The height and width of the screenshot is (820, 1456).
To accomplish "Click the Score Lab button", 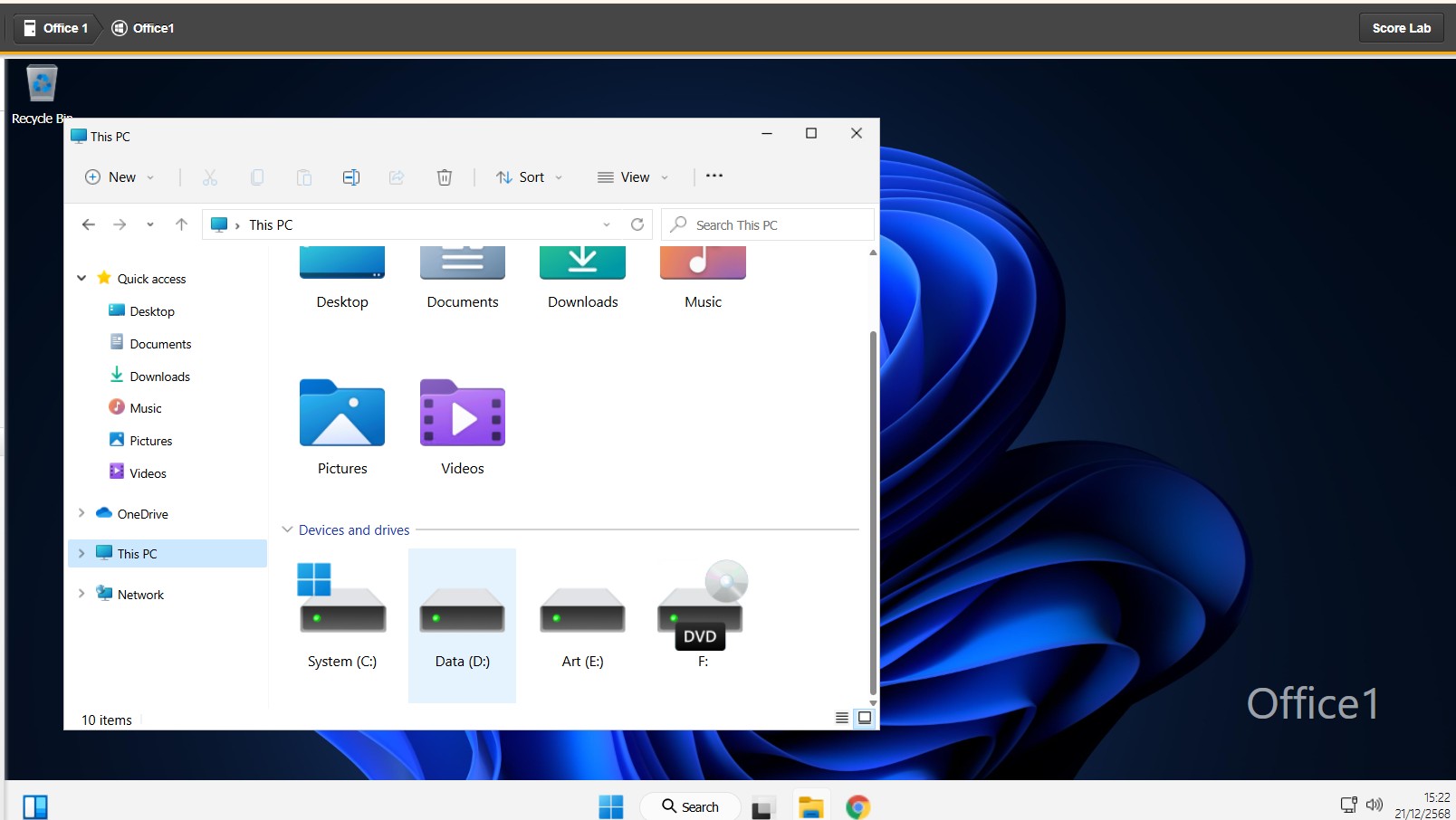I will pos(1401,28).
